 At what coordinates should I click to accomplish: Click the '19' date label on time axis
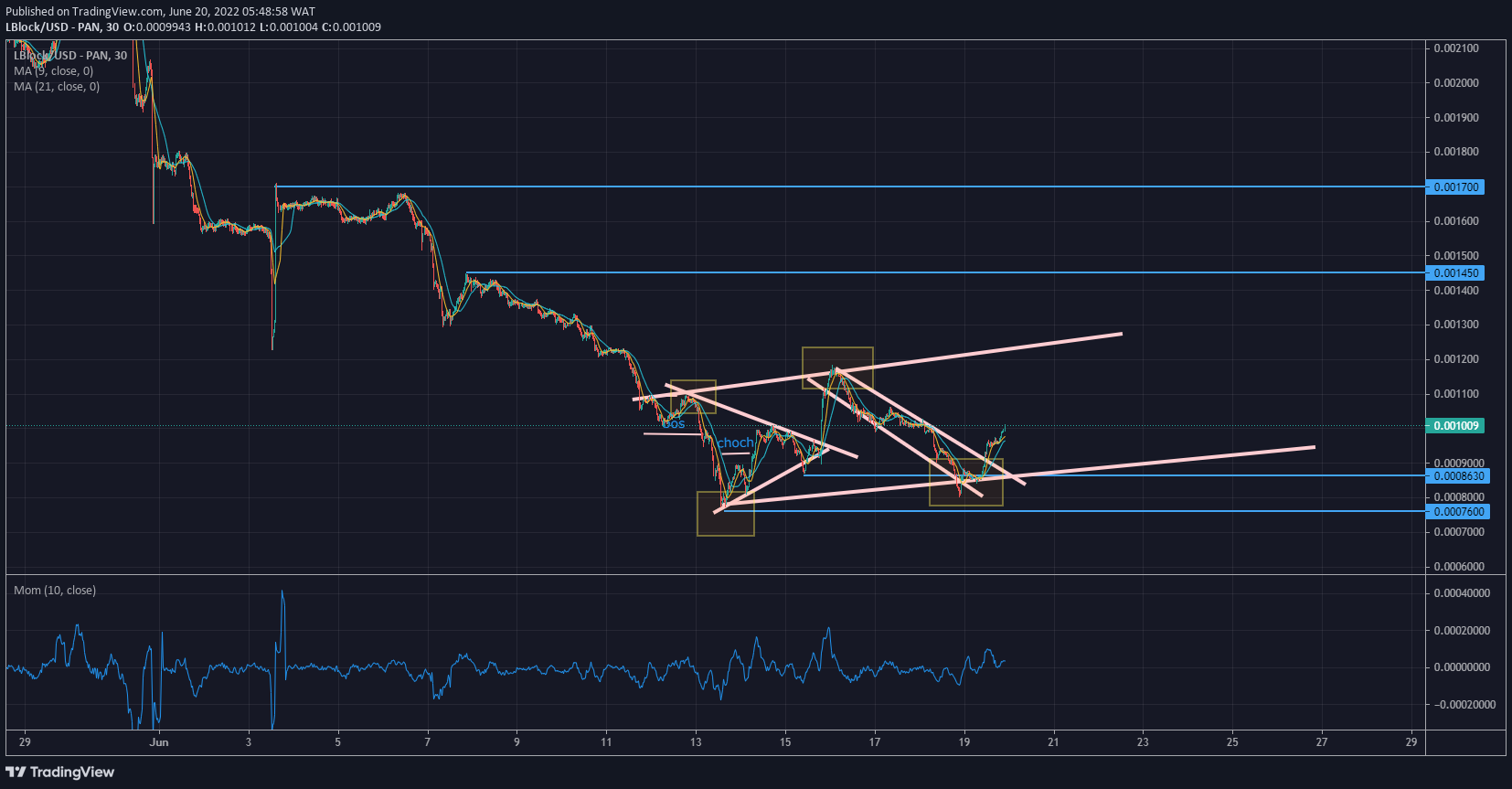pos(964,741)
